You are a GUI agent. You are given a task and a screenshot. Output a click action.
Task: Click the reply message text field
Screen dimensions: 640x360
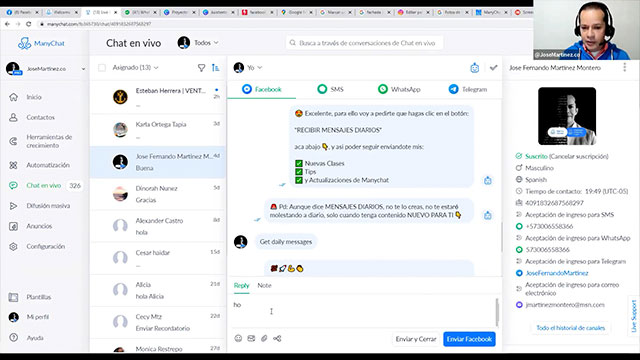(x=364, y=311)
